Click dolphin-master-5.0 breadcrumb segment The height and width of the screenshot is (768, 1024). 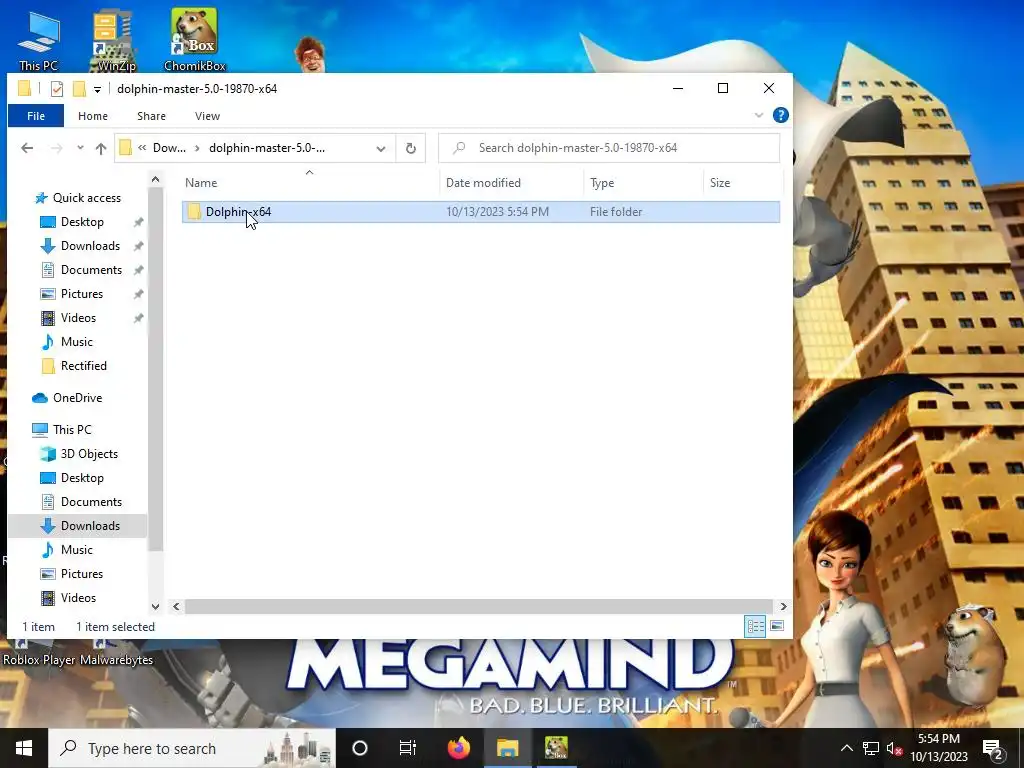pyautogui.click(x=266, y=148)
